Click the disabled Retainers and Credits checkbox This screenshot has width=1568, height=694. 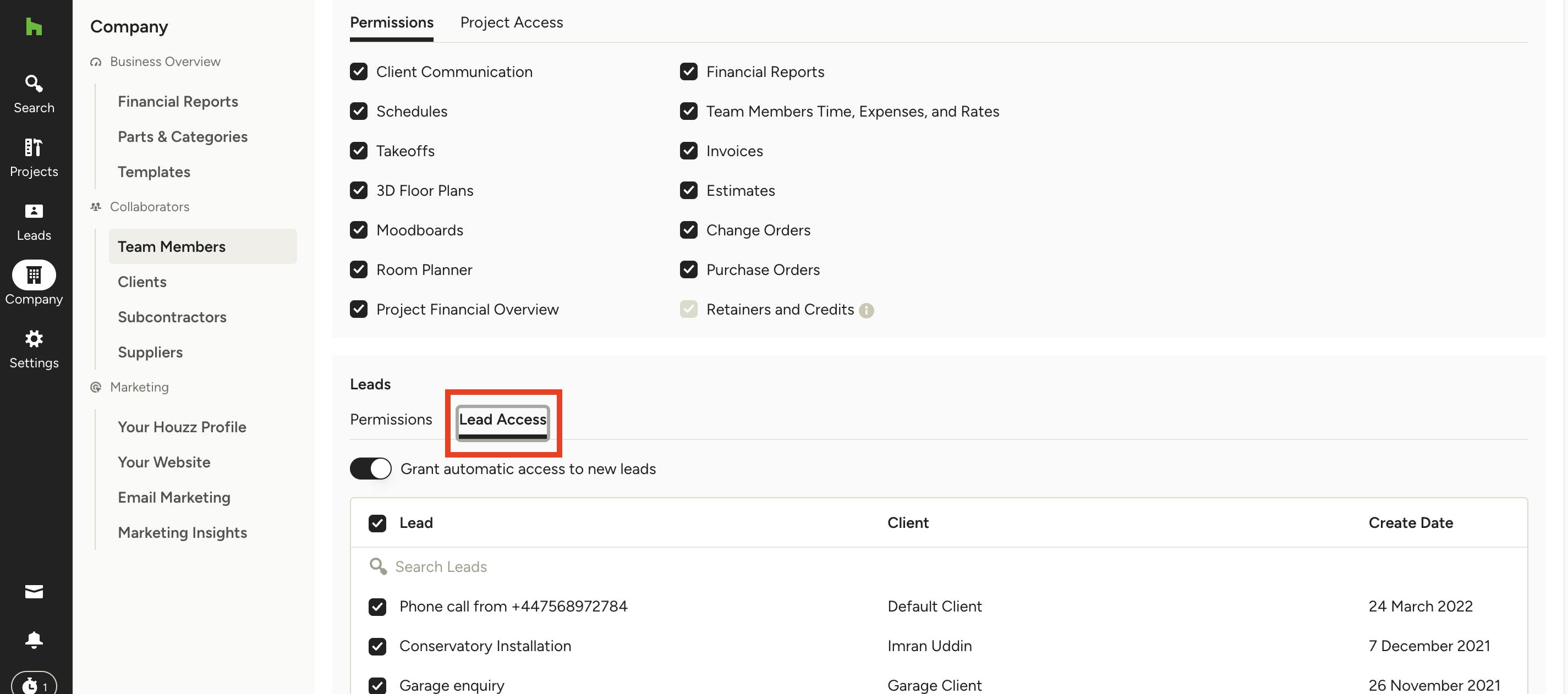[x=688, y=309]
